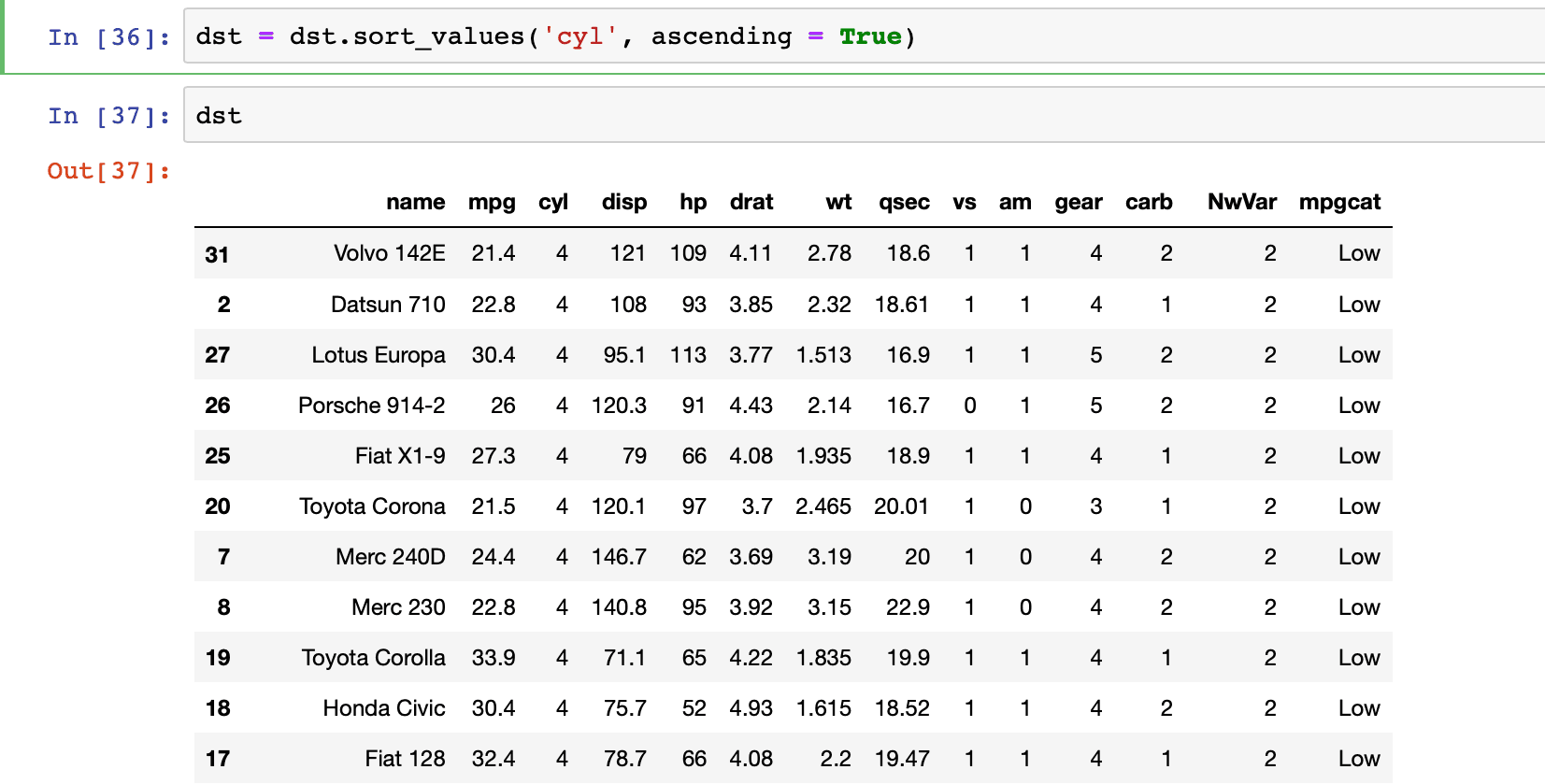Click the sort_values code cell input
Image resolution: width=1545 pixels, height=784 pixels.
tap(865, 36)
